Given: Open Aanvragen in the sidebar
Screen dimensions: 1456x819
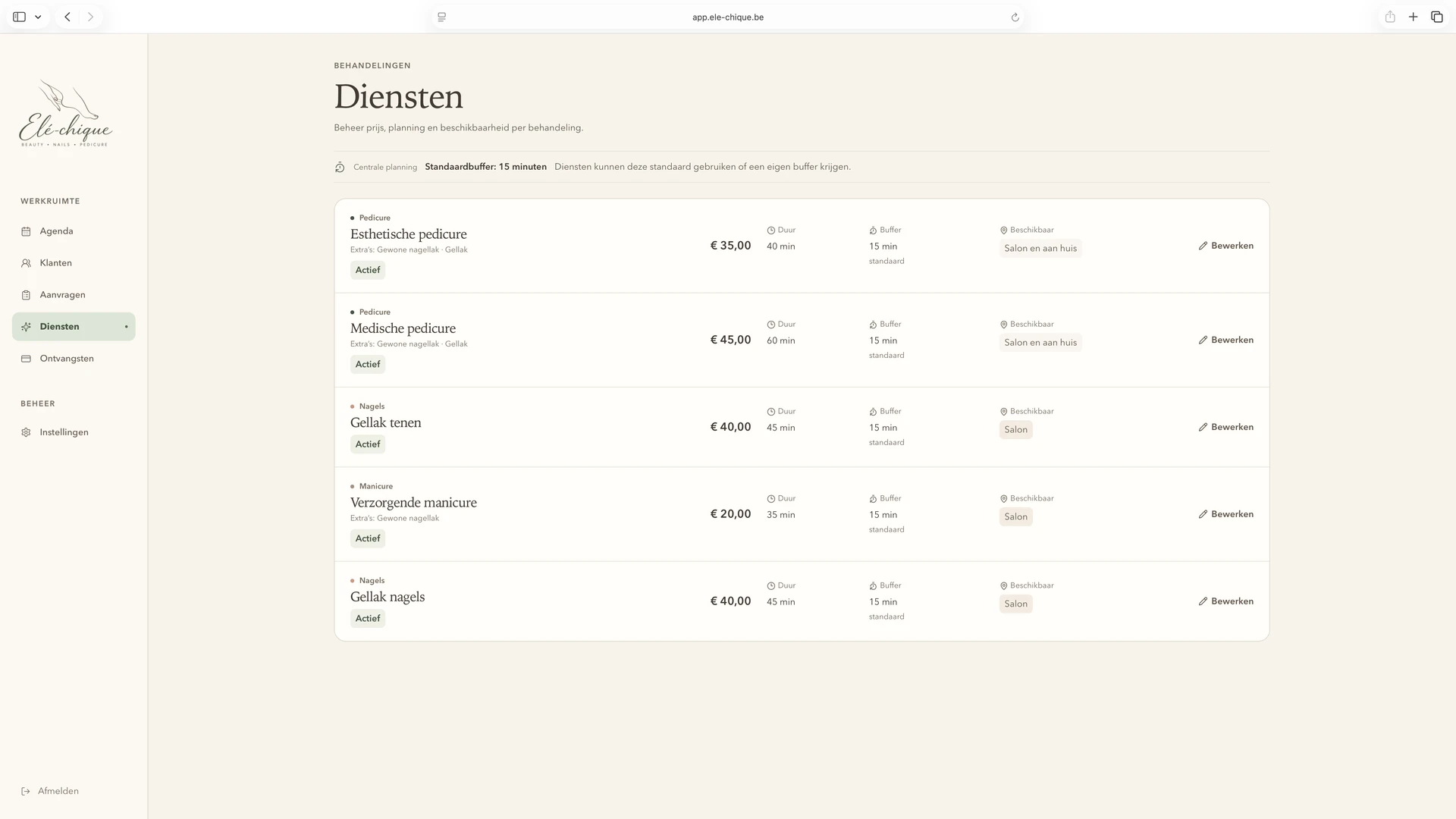Looking at the screenshot, I should pos(74,295).
